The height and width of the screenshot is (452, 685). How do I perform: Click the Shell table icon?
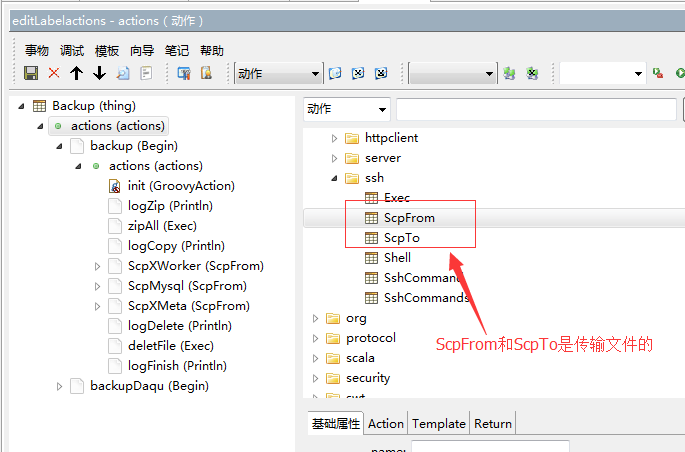[371, 258]
